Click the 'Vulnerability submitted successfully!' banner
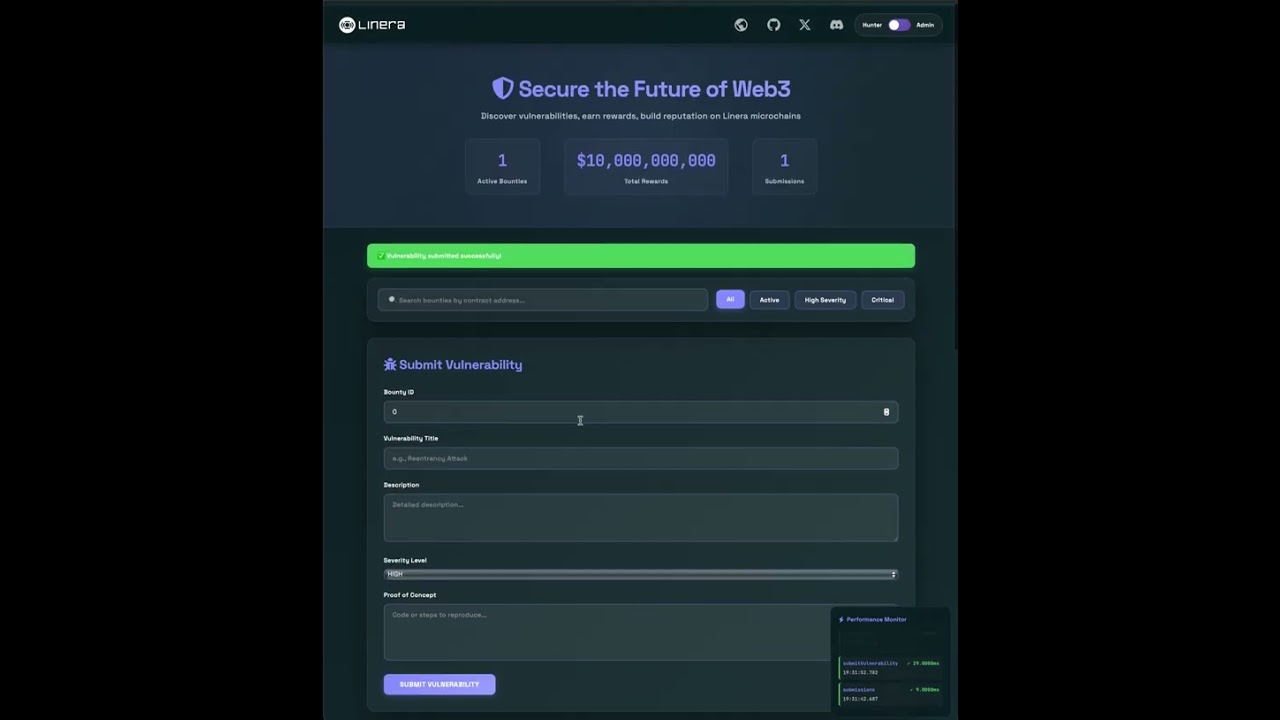The height and width of the screenshot is (720, 1280). pos(641,256)
